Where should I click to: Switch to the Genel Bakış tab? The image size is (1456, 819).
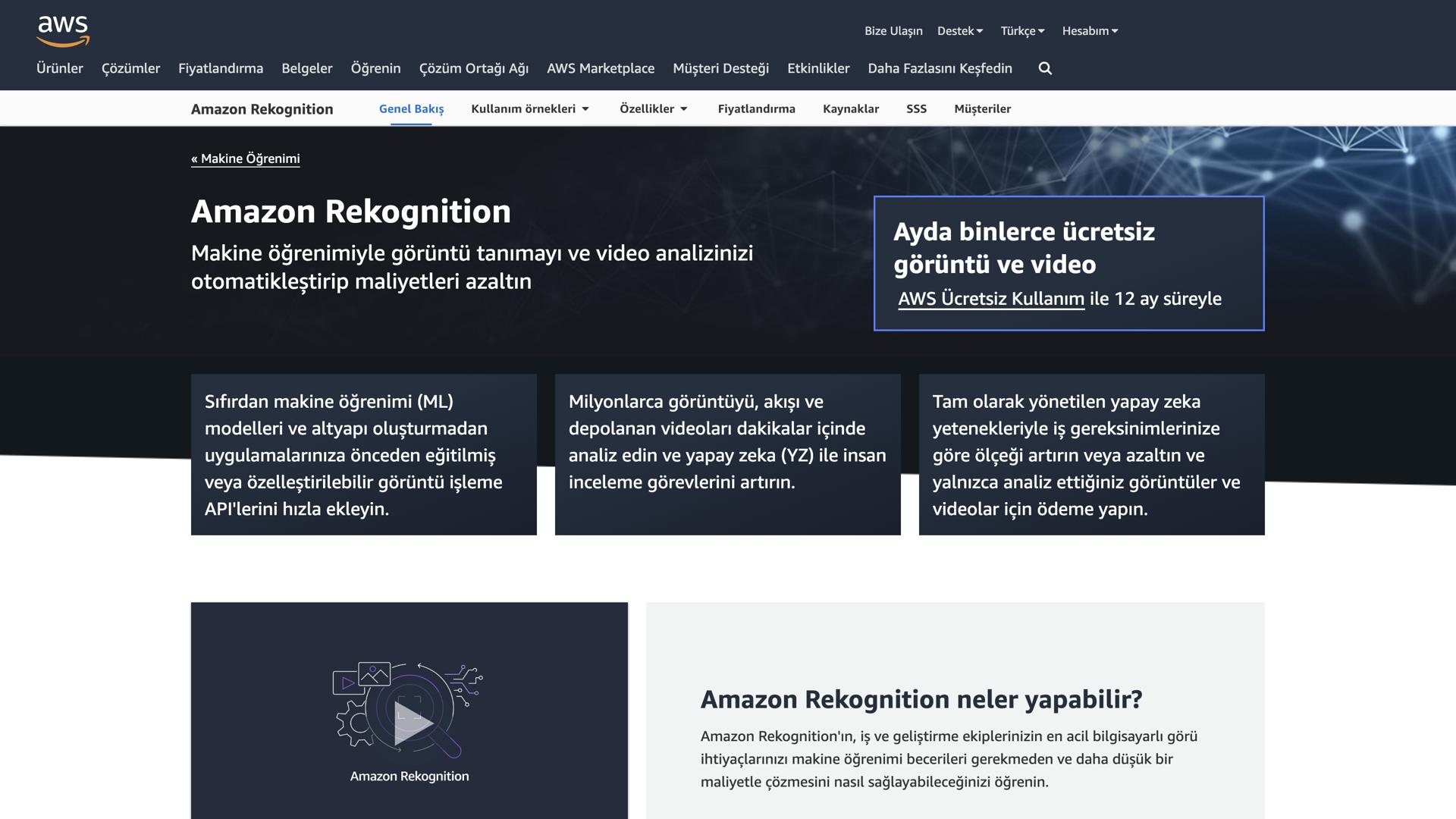411,108
